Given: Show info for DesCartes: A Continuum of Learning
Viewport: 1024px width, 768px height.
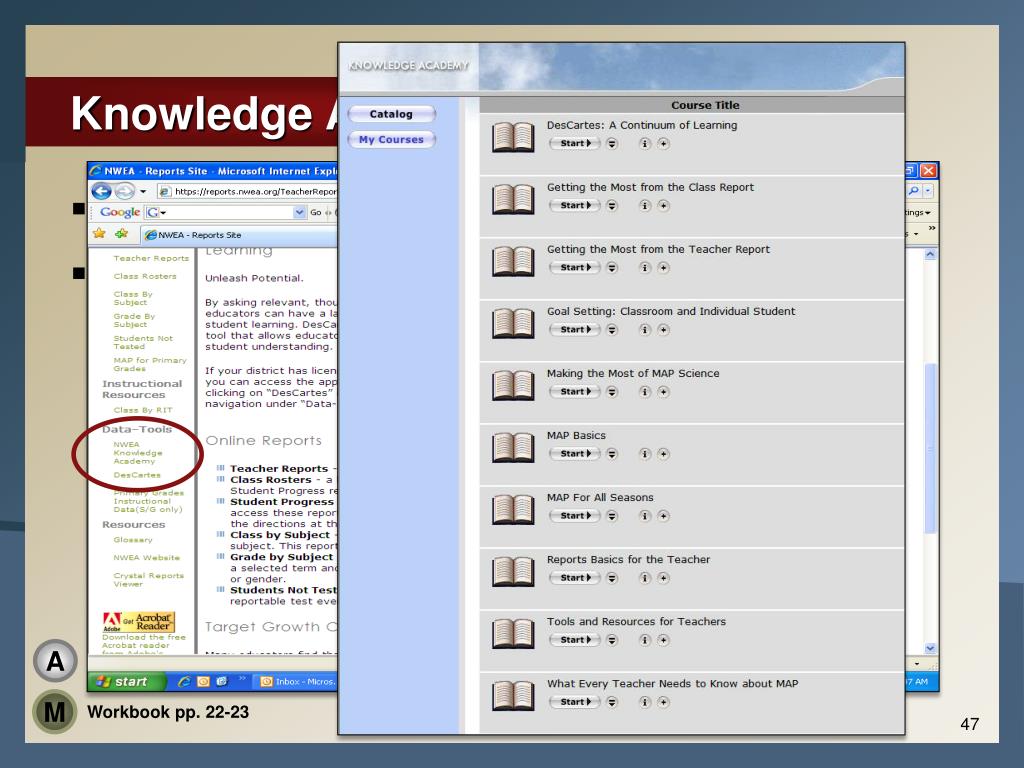Looking at the screenshot, I should 645,144.
